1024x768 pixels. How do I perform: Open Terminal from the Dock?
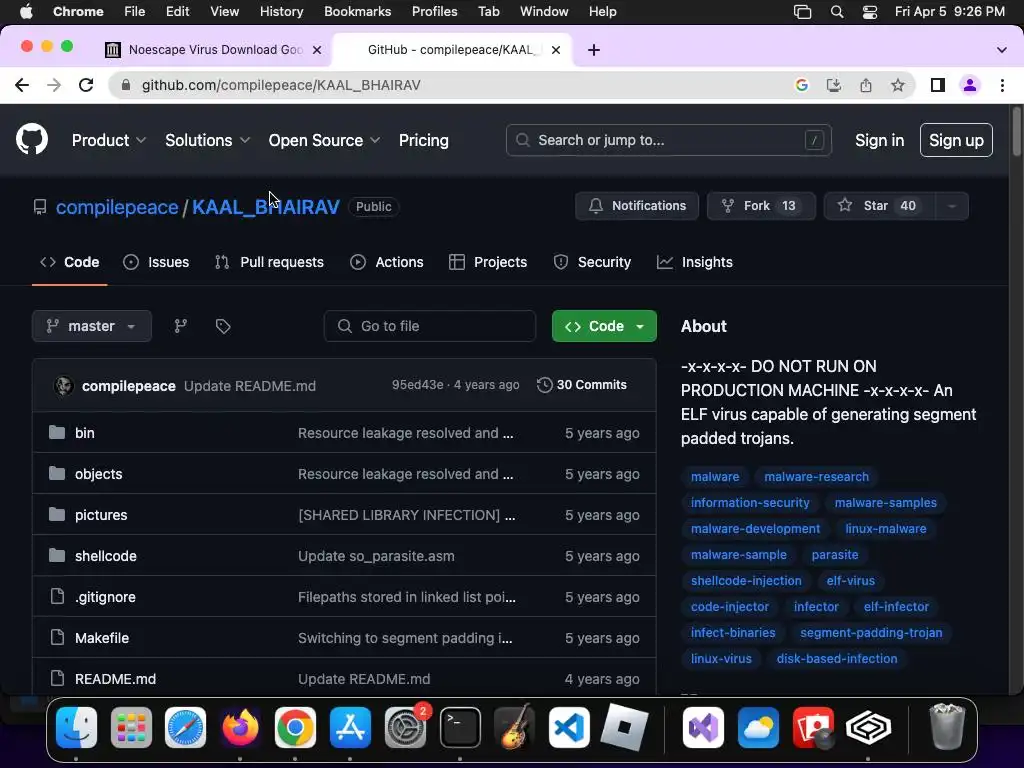coord(460,727)
